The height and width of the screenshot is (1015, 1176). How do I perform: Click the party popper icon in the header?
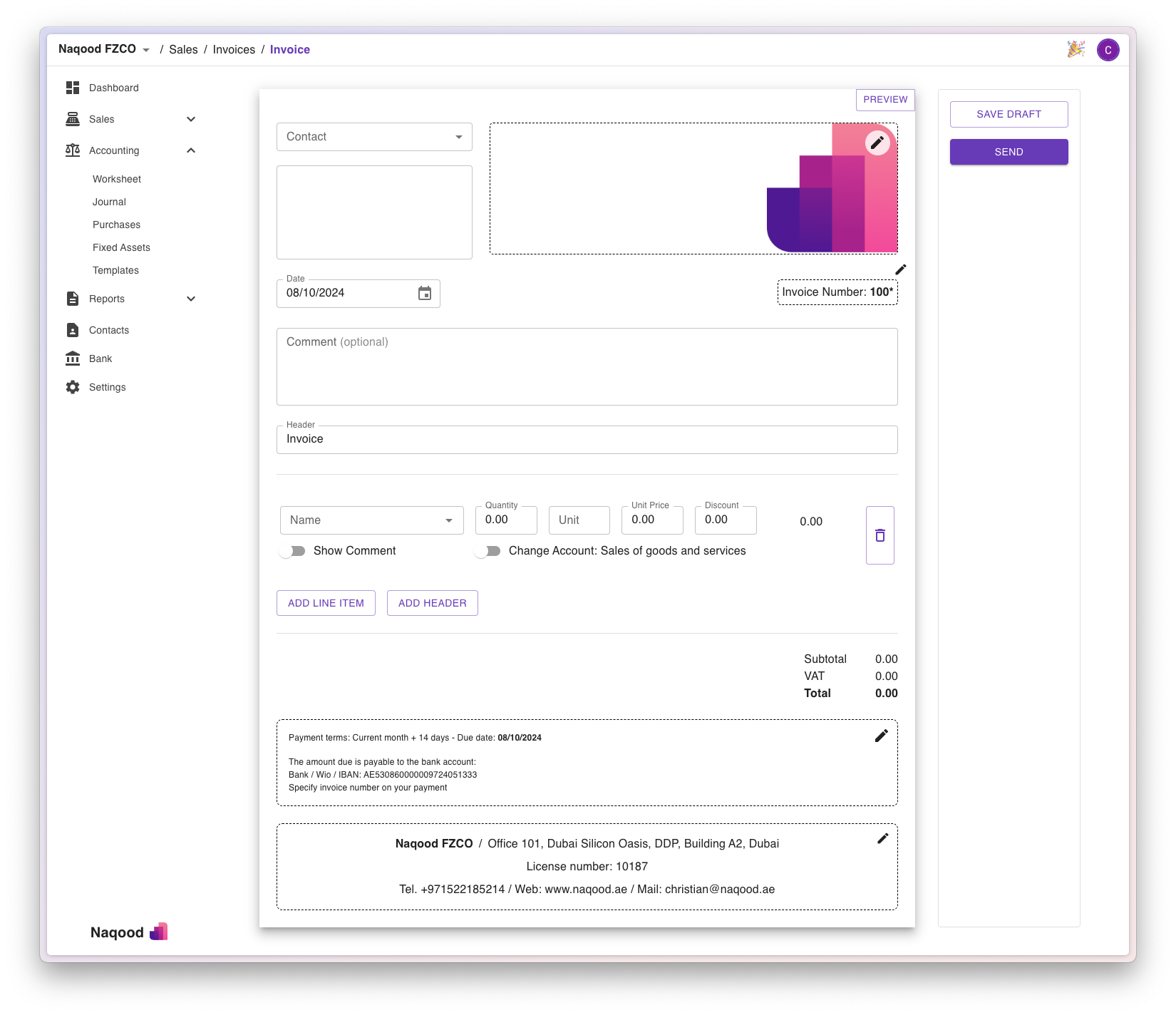(1076, 49)
